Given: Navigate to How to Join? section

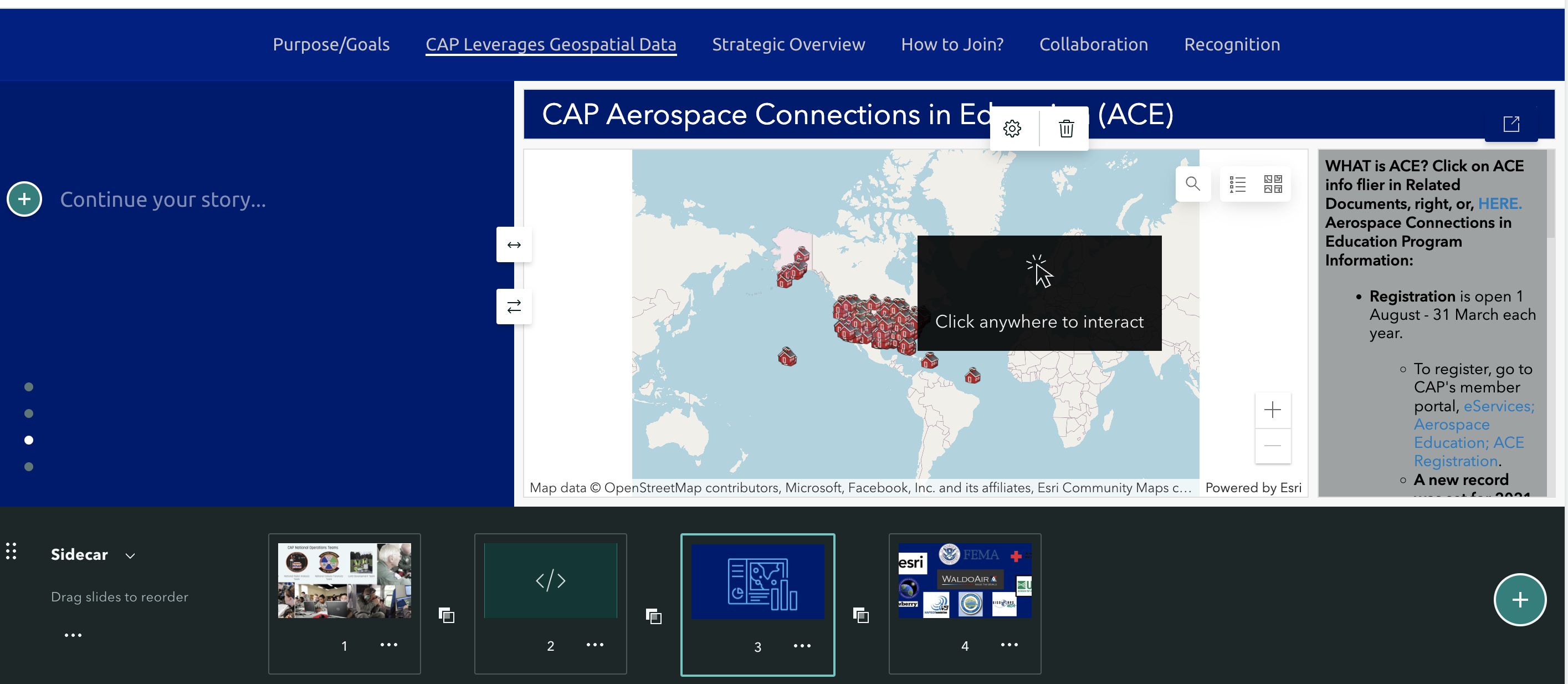Looking at the screenshot, I should click(952, 44).
